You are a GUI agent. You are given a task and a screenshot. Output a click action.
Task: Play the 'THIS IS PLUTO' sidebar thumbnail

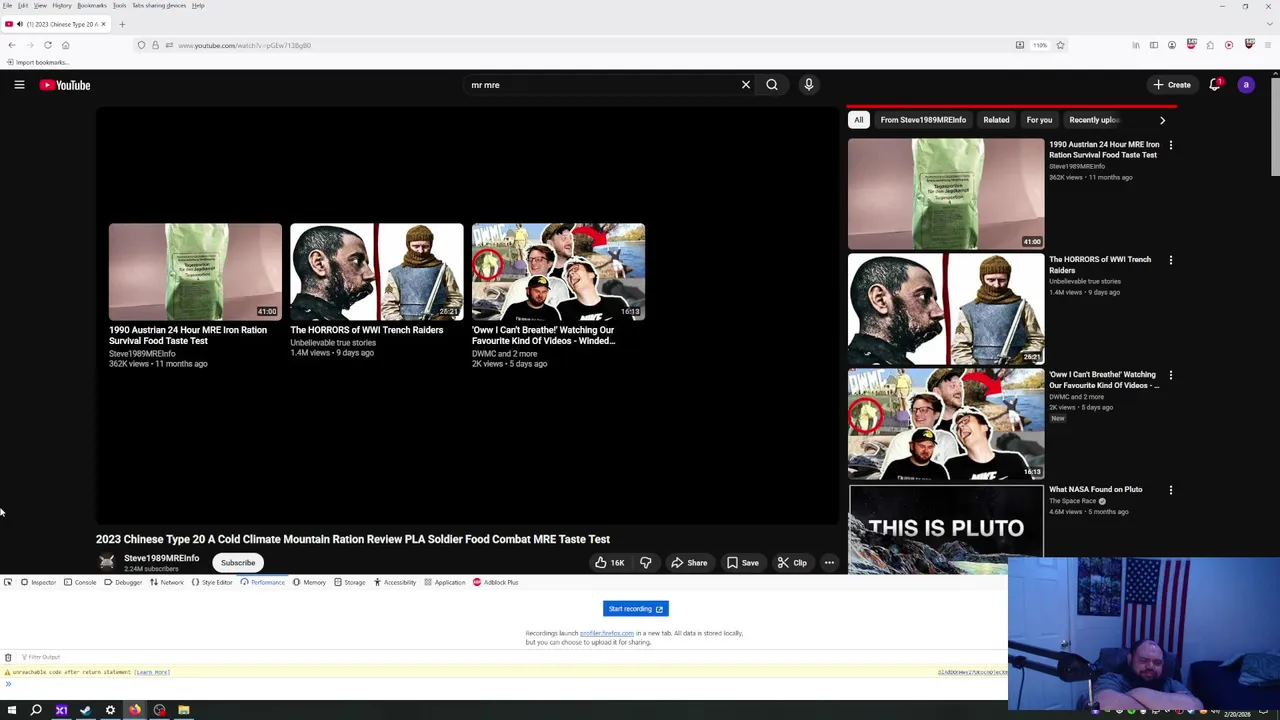click(x=946, y=528)
